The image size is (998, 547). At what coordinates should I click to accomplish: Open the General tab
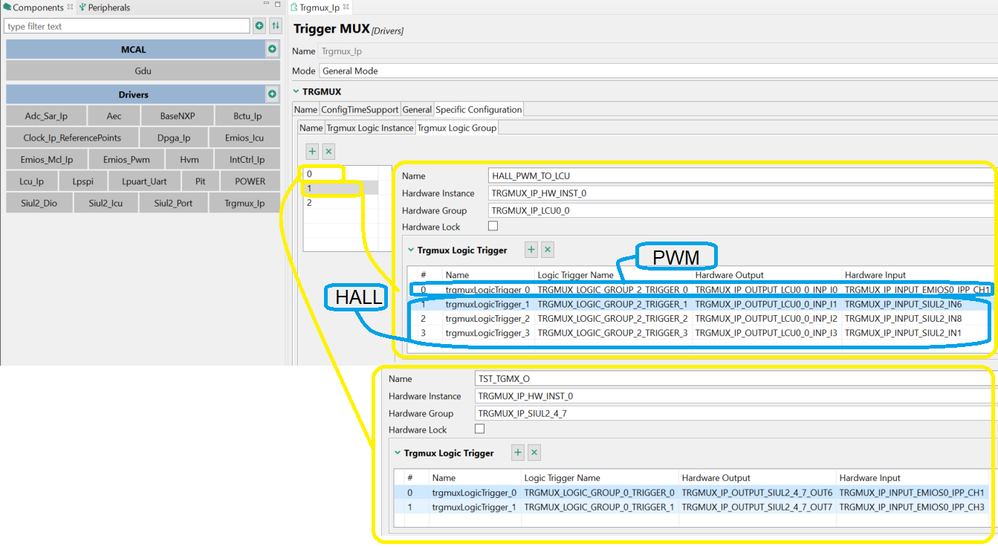pyautogui.click(x=417, y=110)
